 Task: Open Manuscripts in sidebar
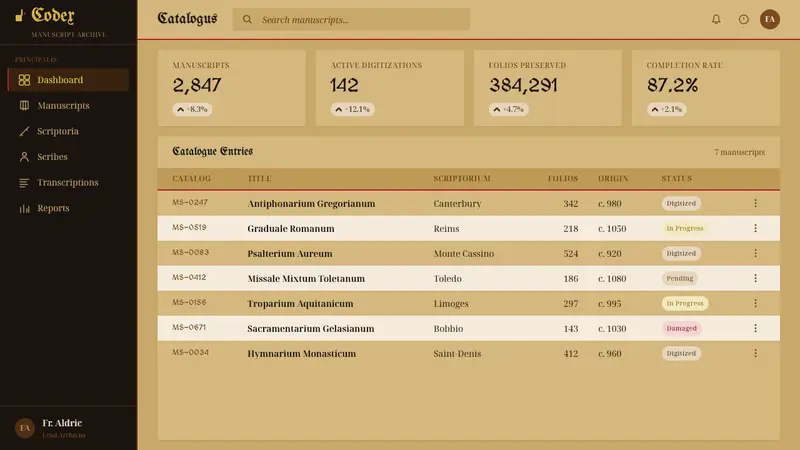[x=68, y=106]
